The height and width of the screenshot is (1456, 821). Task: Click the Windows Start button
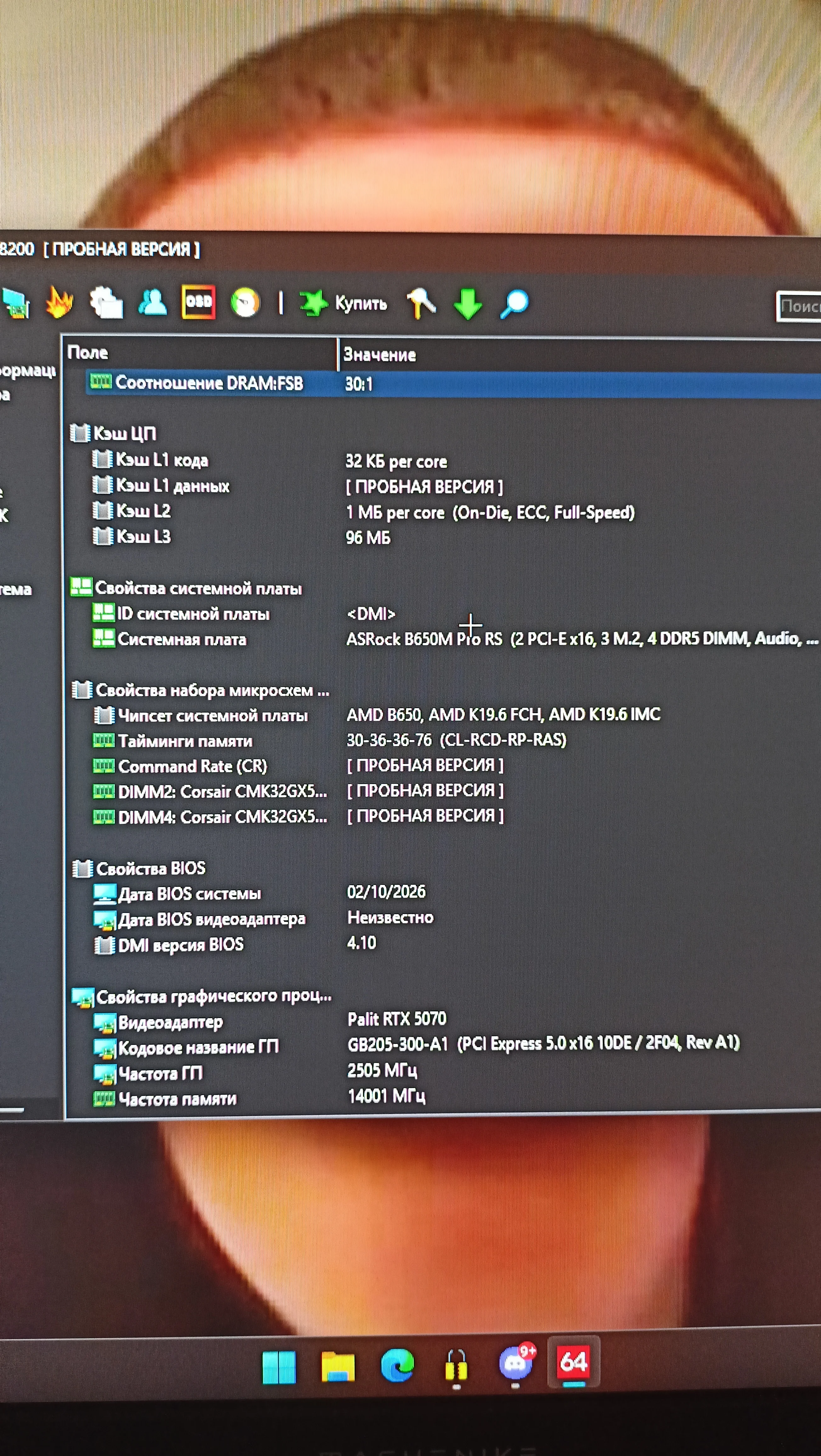(279, 1368)
